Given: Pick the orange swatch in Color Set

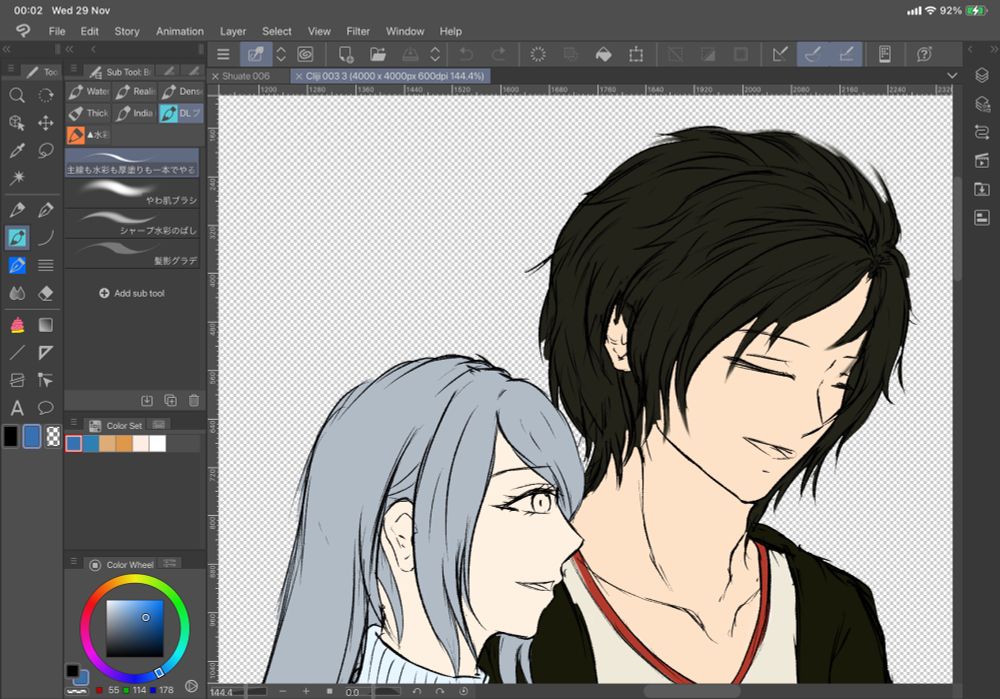Looking at the screenshot, I should (x=124, y=443).
